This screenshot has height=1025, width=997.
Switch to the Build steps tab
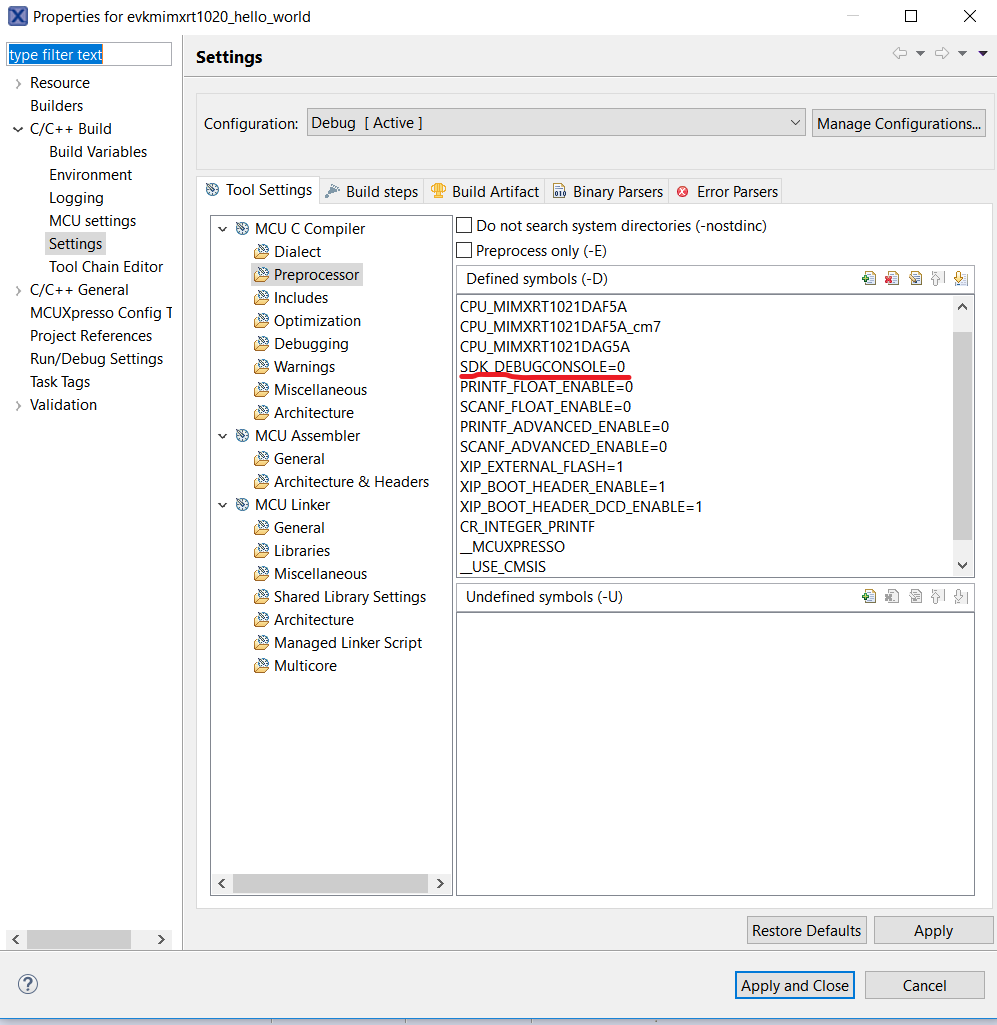(x=371, y=191)
